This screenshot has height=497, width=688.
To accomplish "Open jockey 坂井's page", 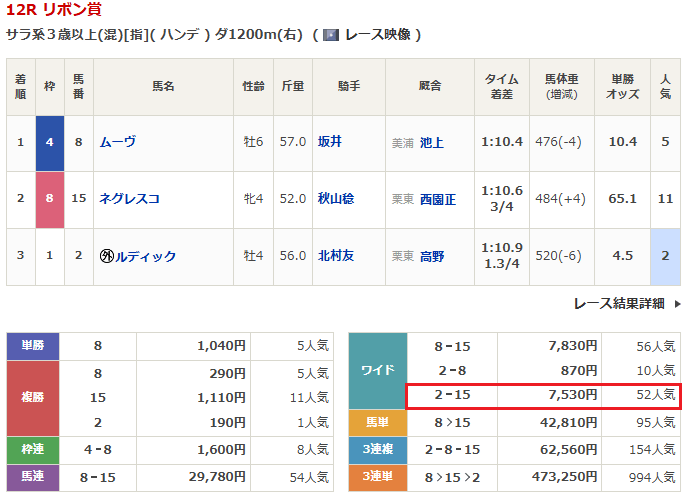I will tap(329, 142).
